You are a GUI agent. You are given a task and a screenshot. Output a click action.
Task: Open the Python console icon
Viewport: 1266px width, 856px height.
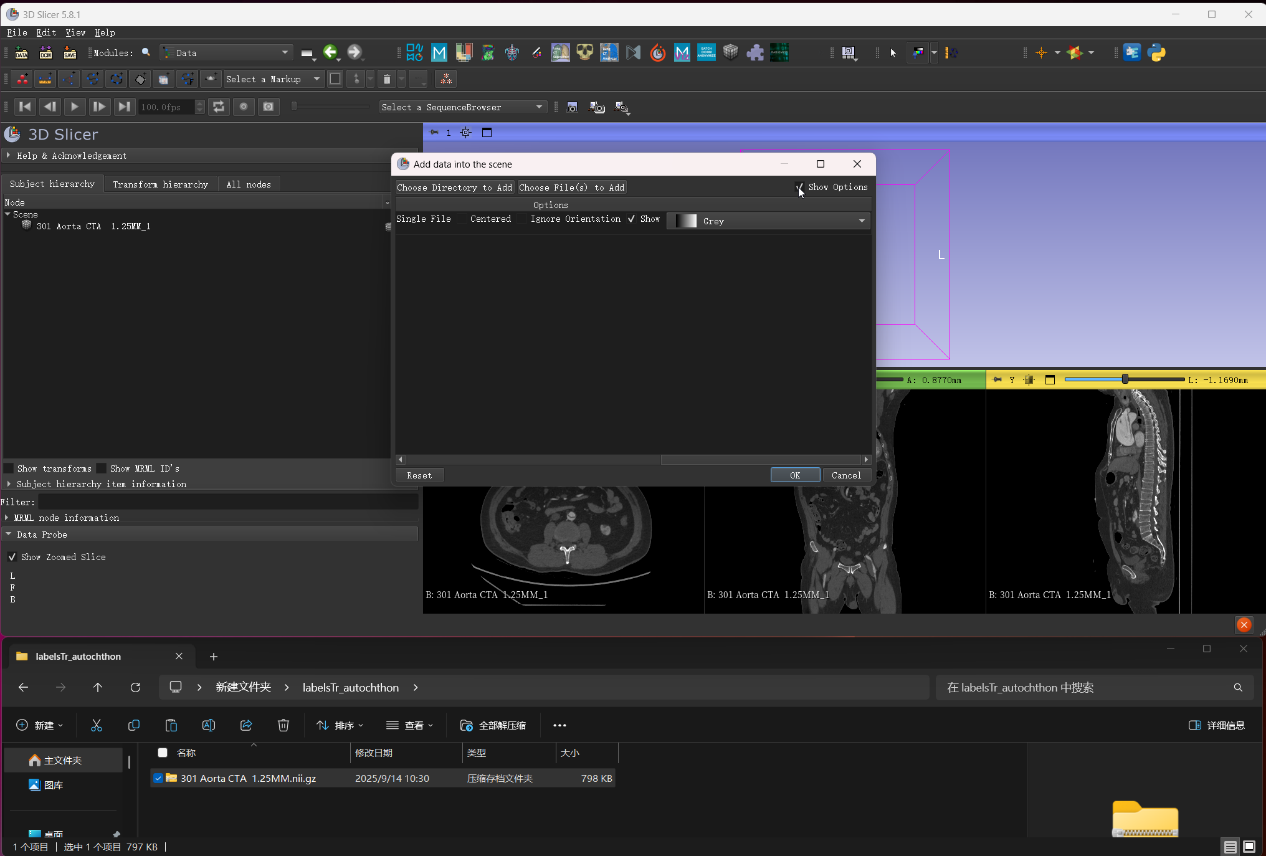tap(1157, 52)
